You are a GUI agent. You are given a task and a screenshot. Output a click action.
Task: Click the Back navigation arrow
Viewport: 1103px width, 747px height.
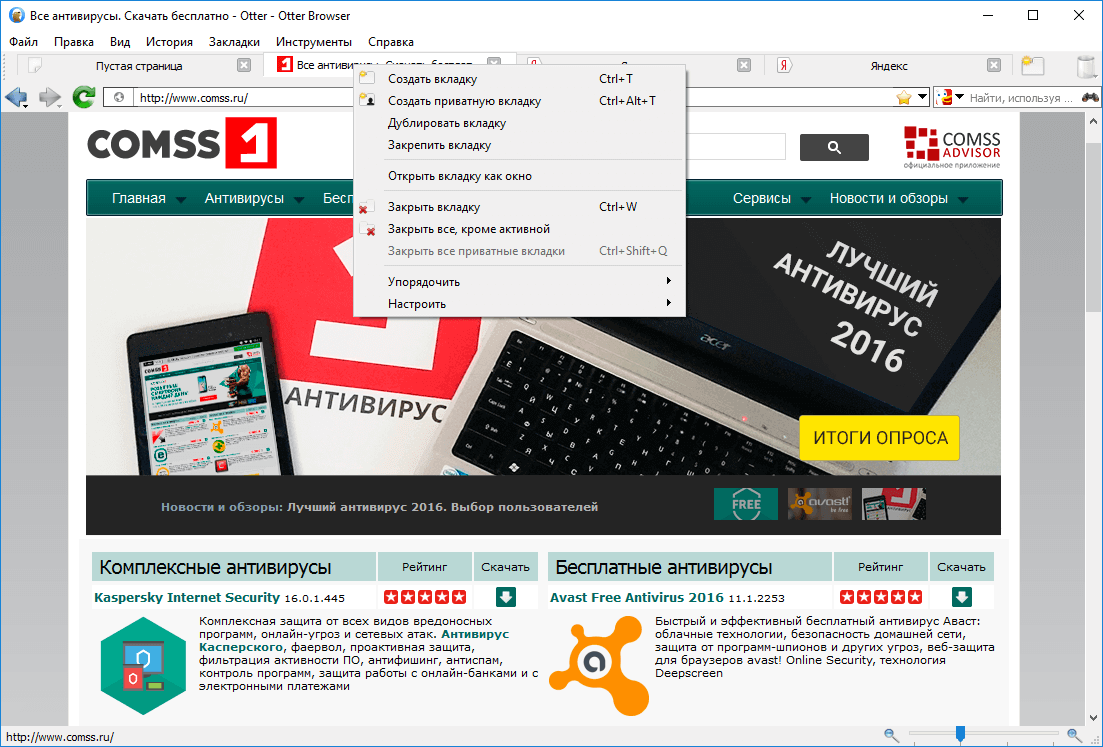[15, 97]
